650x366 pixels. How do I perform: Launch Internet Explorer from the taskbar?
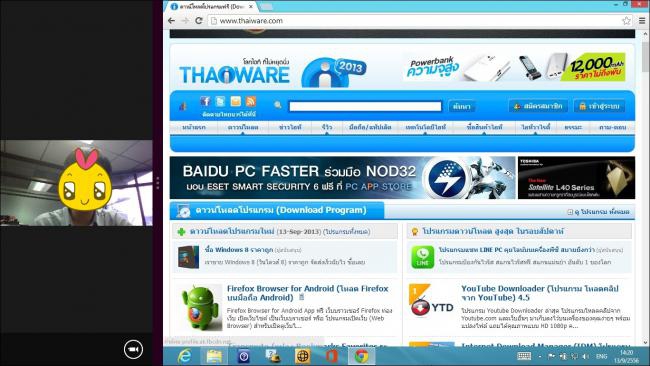coord(185,356)
